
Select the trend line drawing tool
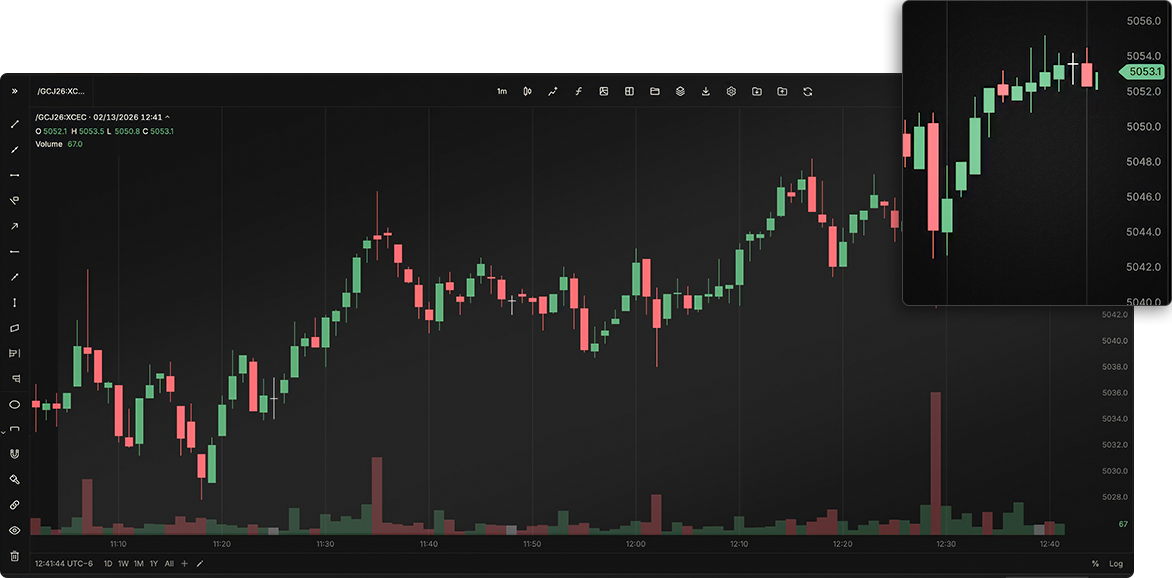[14, 124]
